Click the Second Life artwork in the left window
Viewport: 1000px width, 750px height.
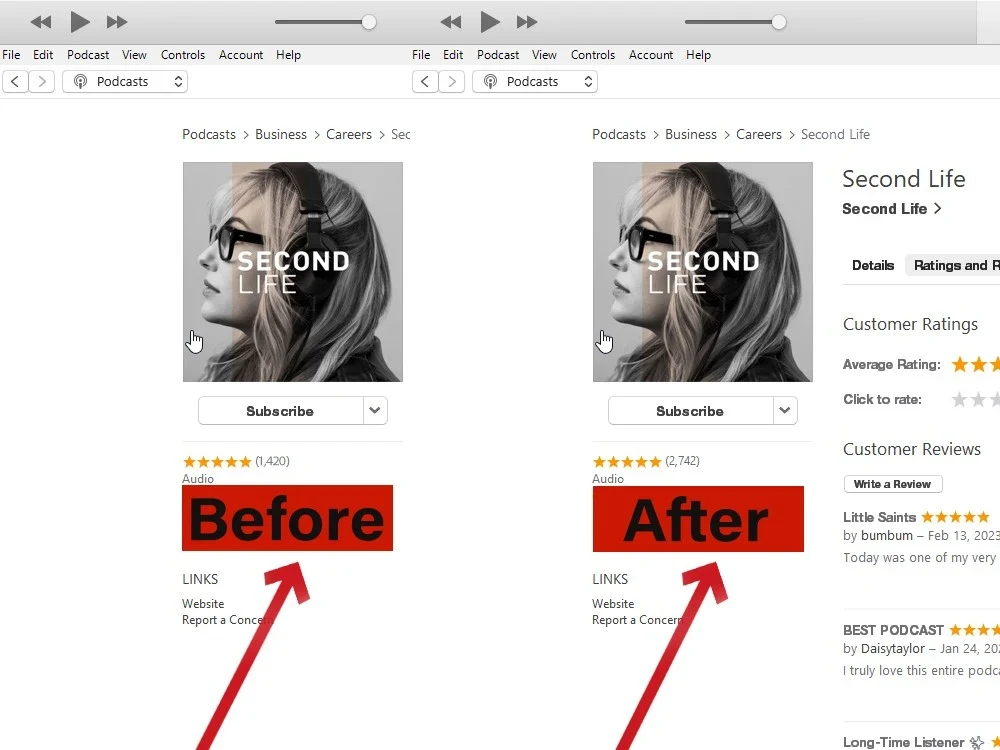coord(293,272)
